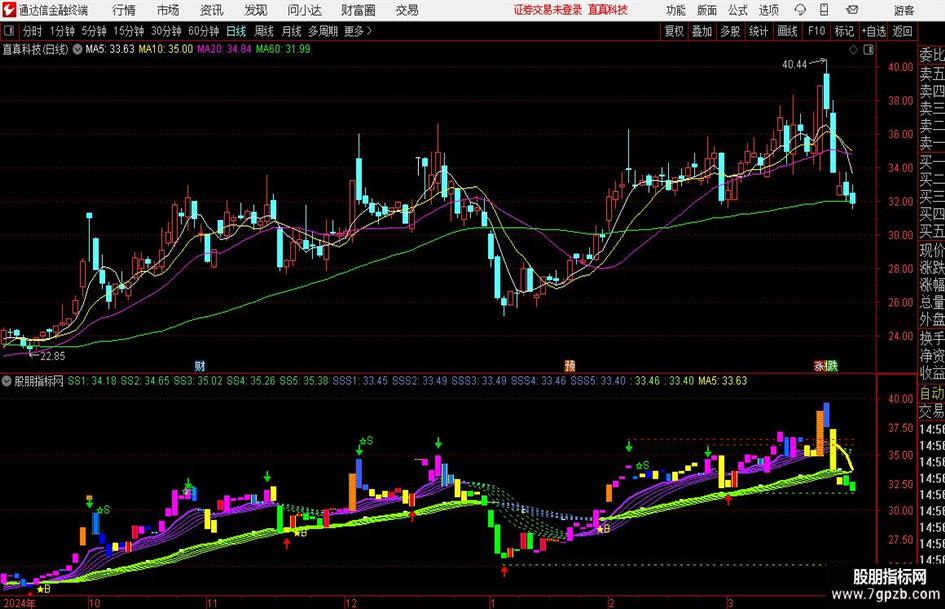
Task: Open the 选项 menu
Action: click(x=768, y=10)
